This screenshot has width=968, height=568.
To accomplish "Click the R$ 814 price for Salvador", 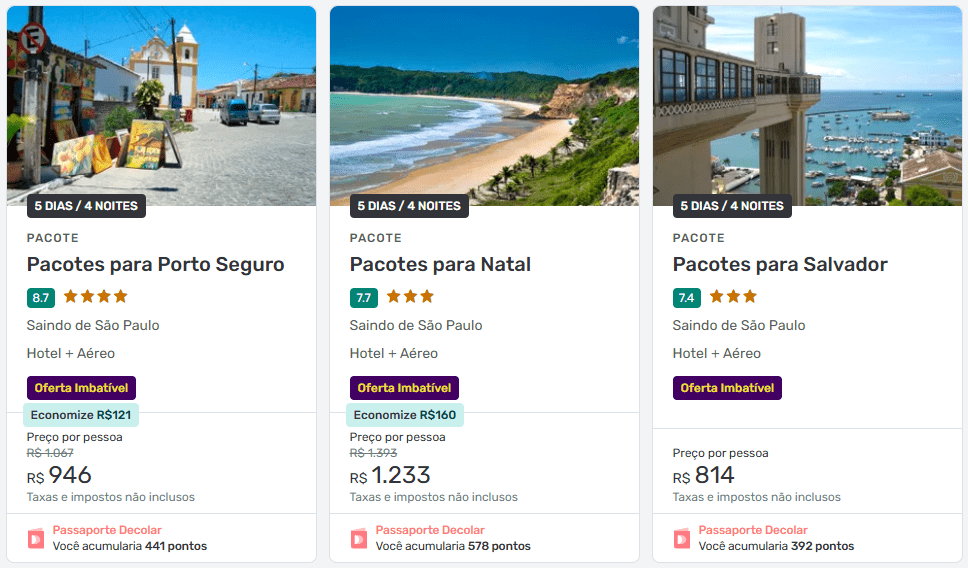I will point(704,476).
